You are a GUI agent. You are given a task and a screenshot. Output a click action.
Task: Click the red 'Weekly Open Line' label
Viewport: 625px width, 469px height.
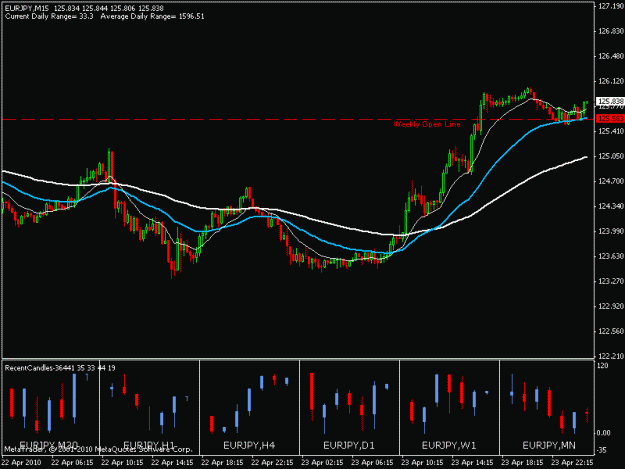[x=427, y=124]
